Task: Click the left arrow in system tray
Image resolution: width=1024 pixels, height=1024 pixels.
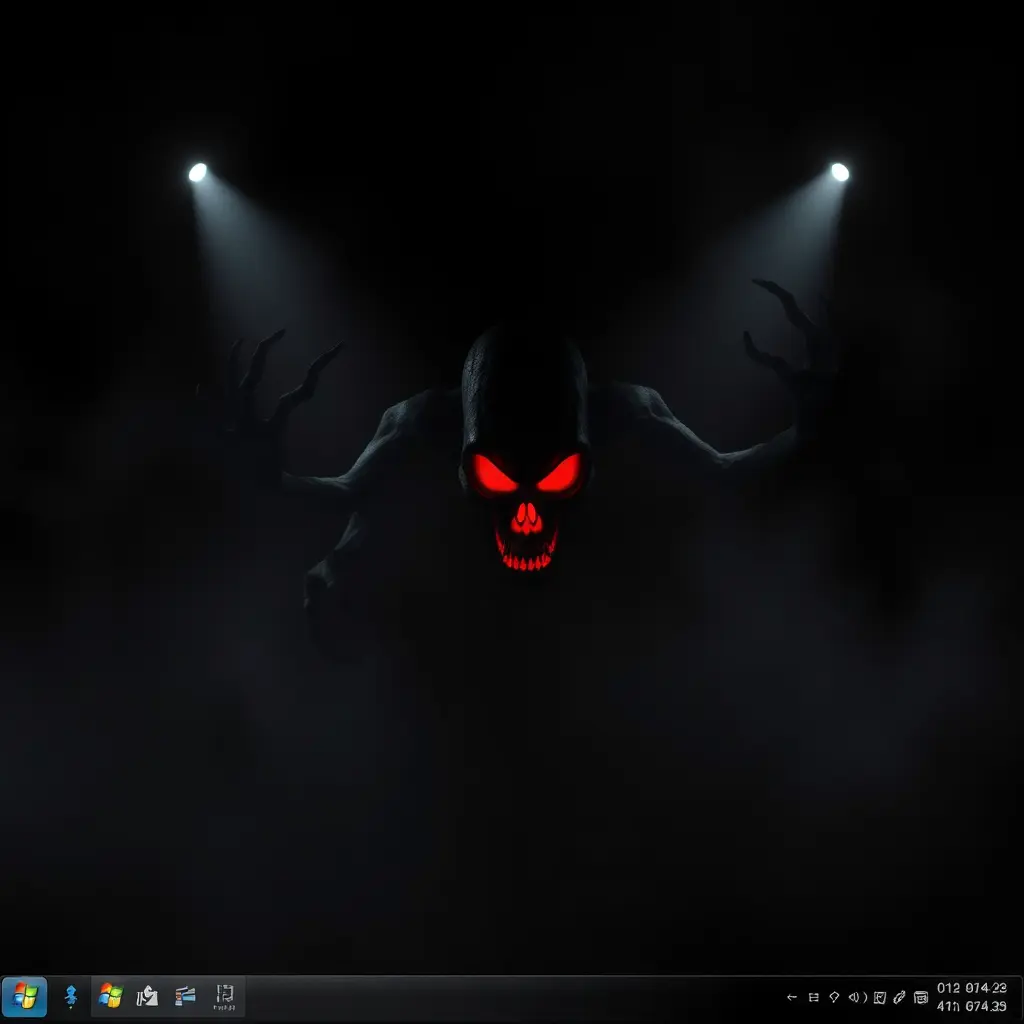Action: [792, 997]
